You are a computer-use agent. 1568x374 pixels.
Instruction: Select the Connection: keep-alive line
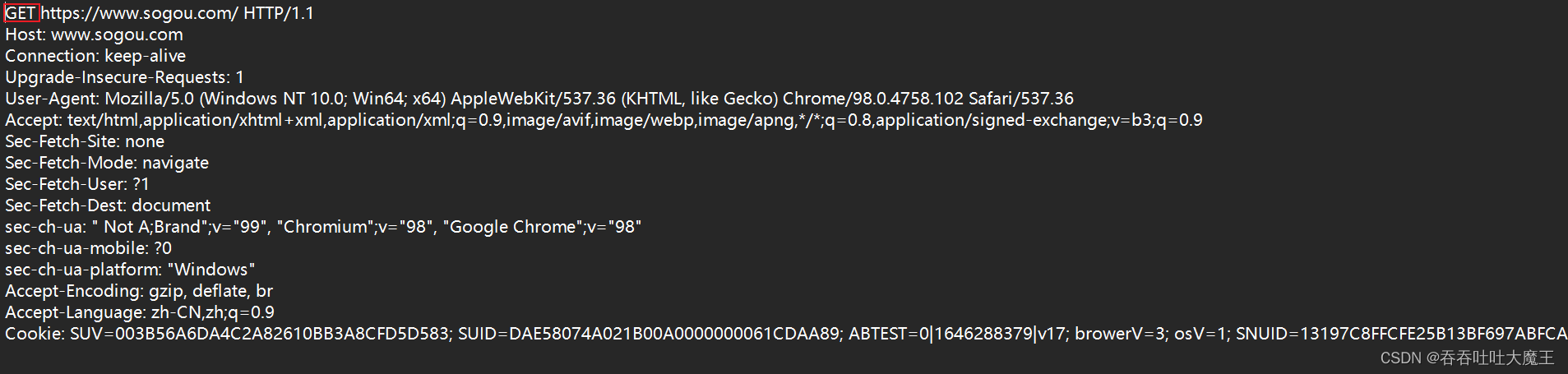[95, 56]
